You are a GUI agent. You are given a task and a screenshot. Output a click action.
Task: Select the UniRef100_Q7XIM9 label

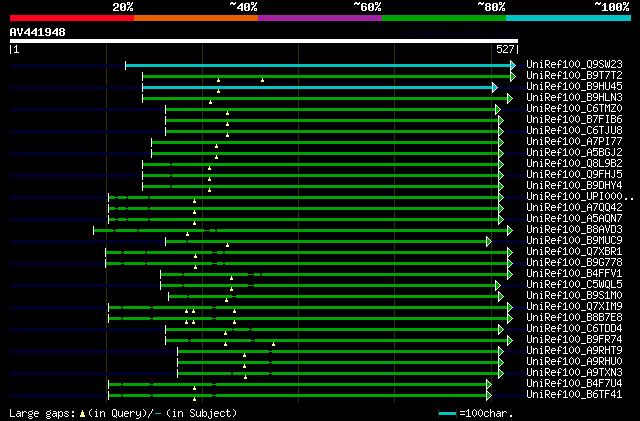point(574,307)
